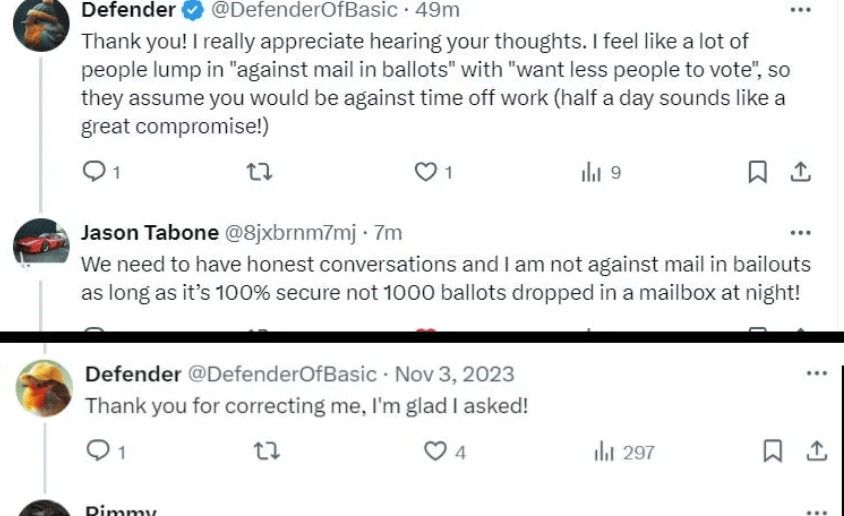Reply to the first Defender tweet
Screen dimensions: 844x516
point(93,172)
